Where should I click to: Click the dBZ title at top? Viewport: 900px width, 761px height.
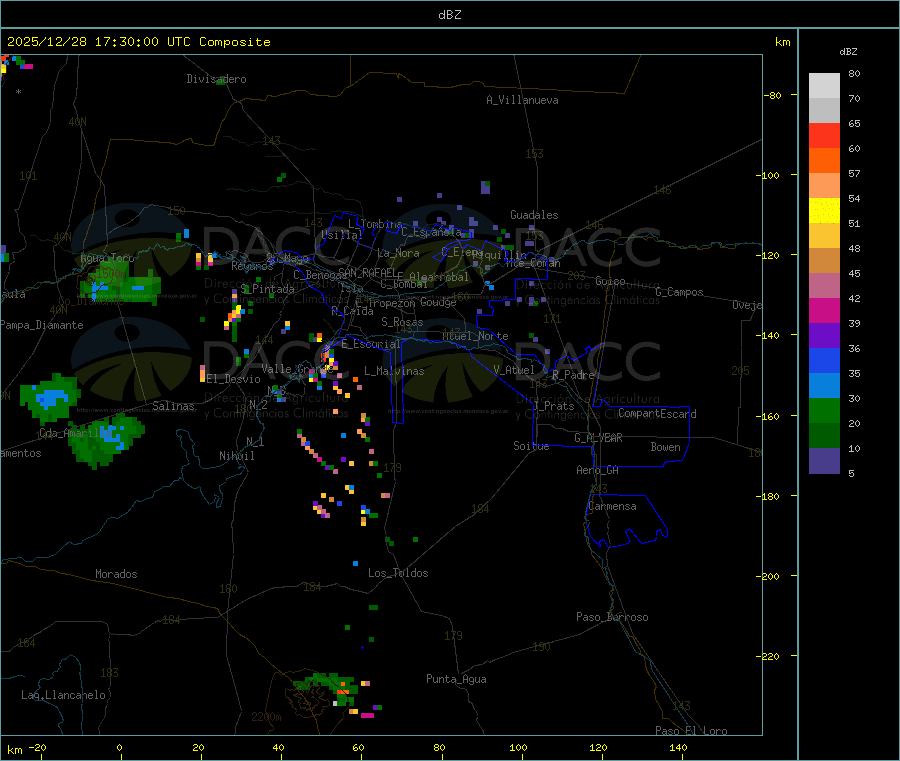tap(449, 15)
